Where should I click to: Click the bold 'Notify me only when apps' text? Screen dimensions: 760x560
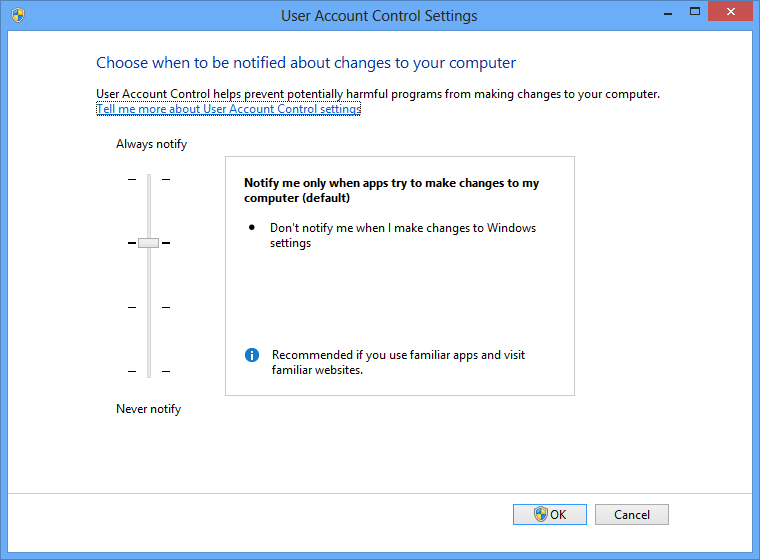pos(392,191)
